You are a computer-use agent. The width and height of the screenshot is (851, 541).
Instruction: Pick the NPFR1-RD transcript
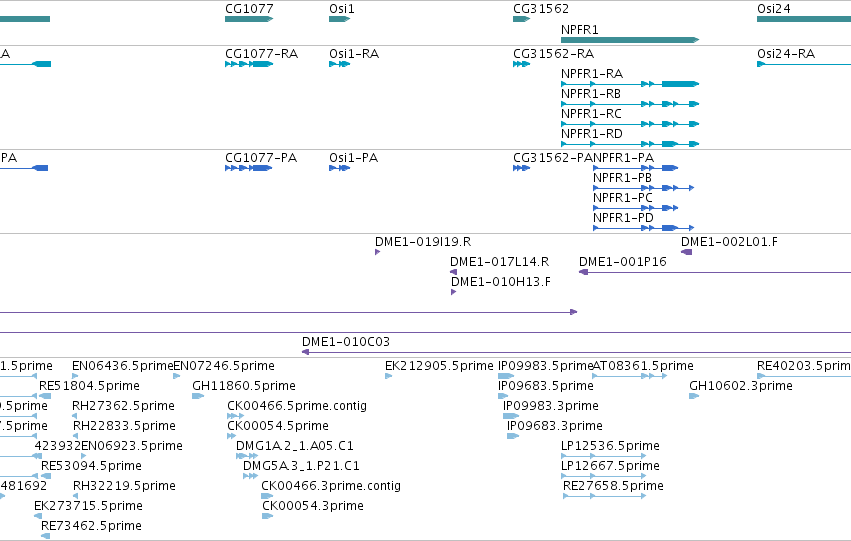[x=630, y=144]
